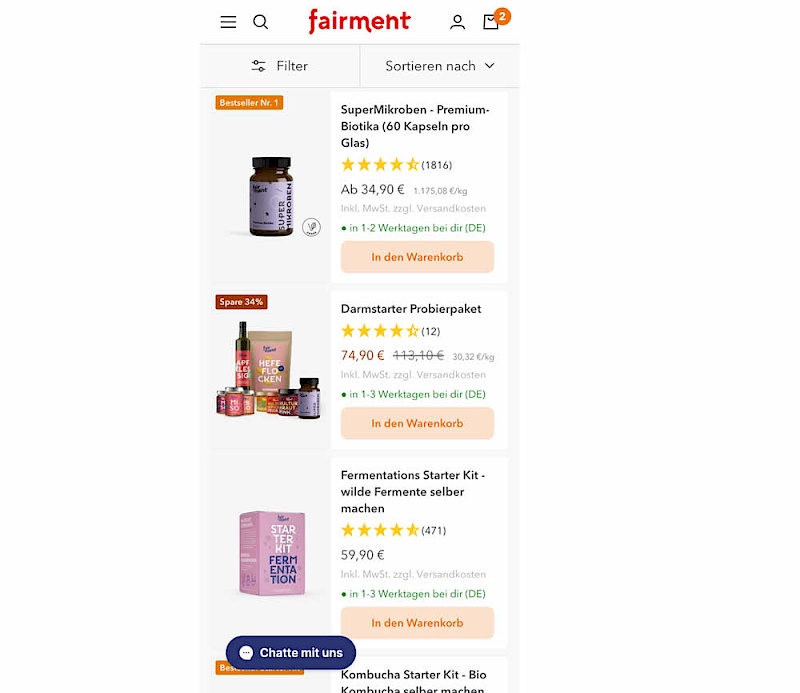Open search with magnifier icon
The height and width of the screenshot is (693, 800).
pos(261,22)
